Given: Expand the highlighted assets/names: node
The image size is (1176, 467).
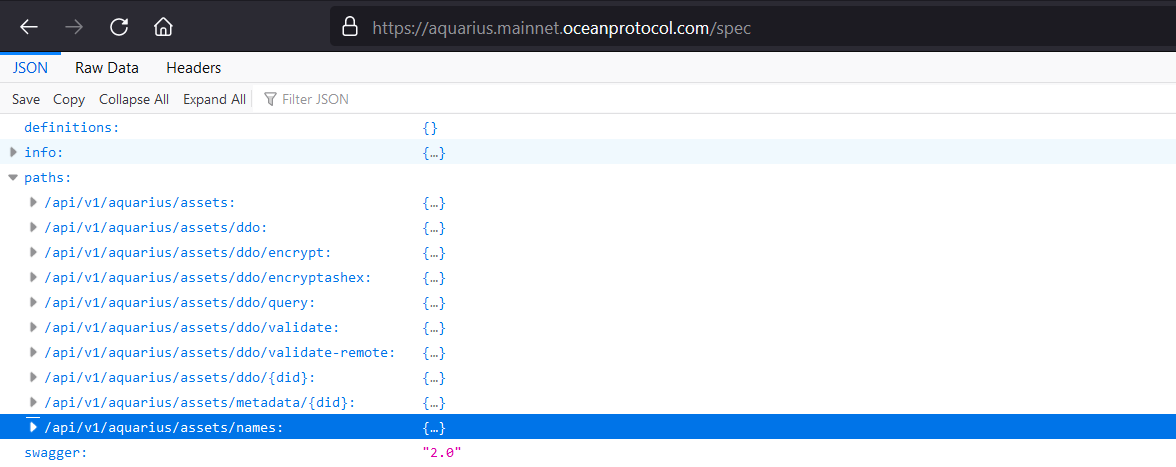Looking at the screenshot, I should (33, 427).
